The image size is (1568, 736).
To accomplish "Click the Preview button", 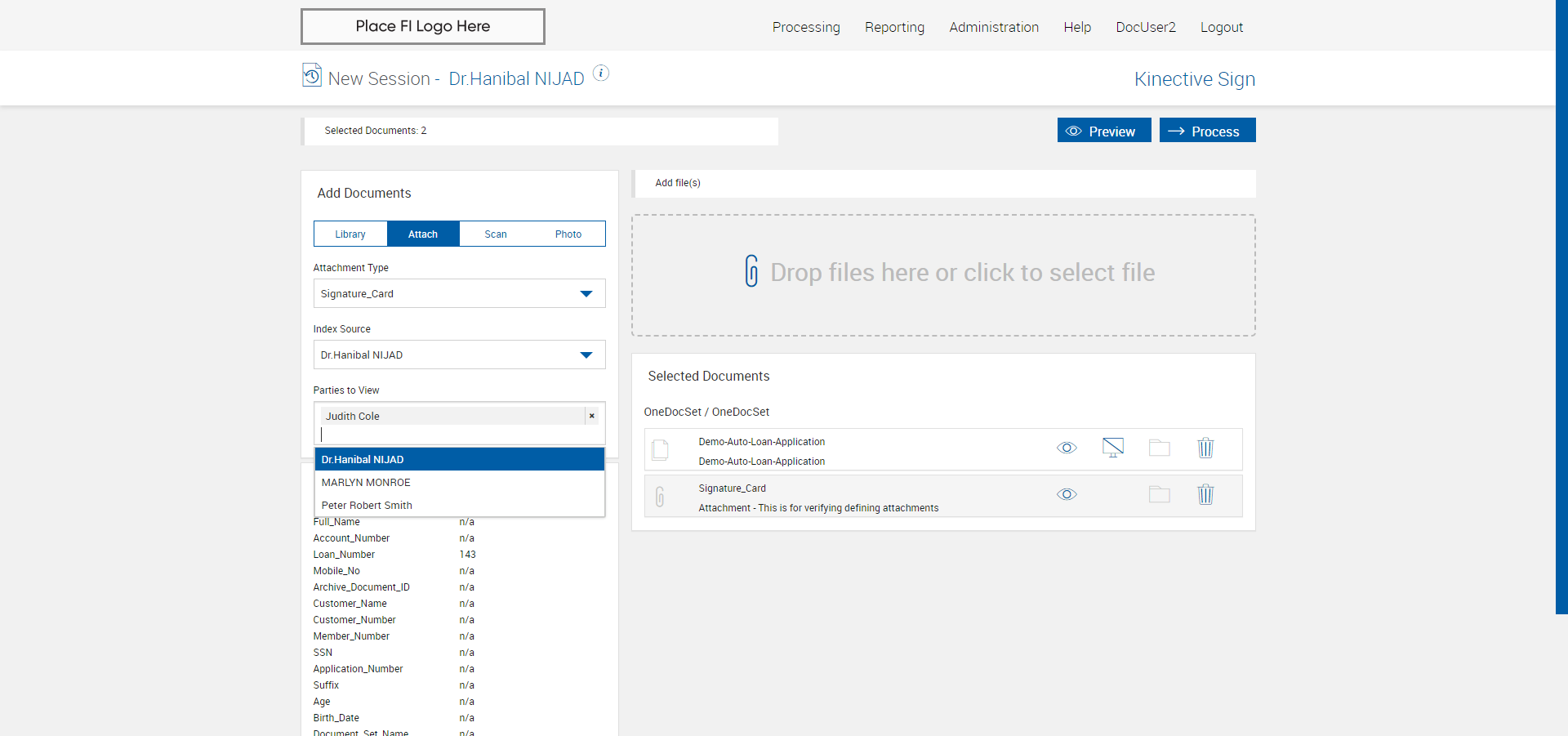I will (x=1103, y=132).
